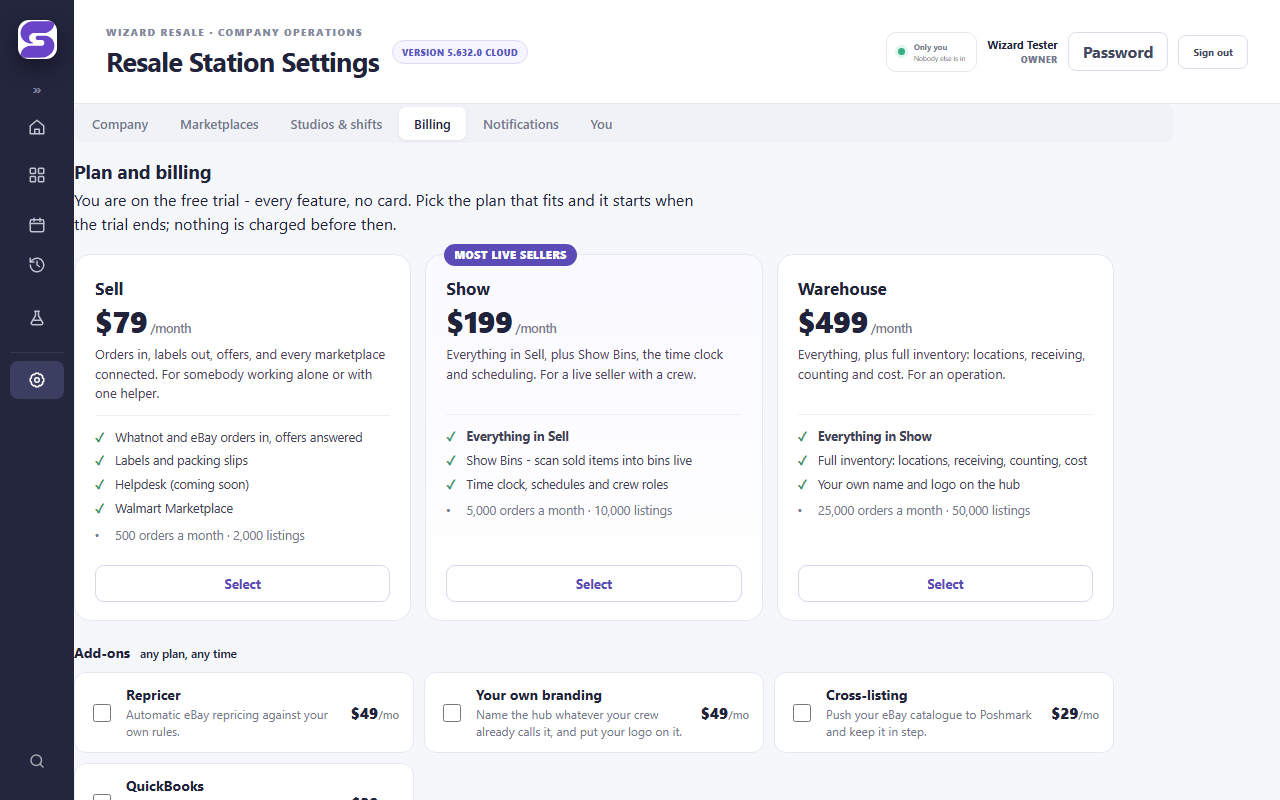Image resolution: width=1280 pixels, height=800 pixels.
Task: Click the Only you presence indicator
Action: pyautogui.click(x=931, y=52)
